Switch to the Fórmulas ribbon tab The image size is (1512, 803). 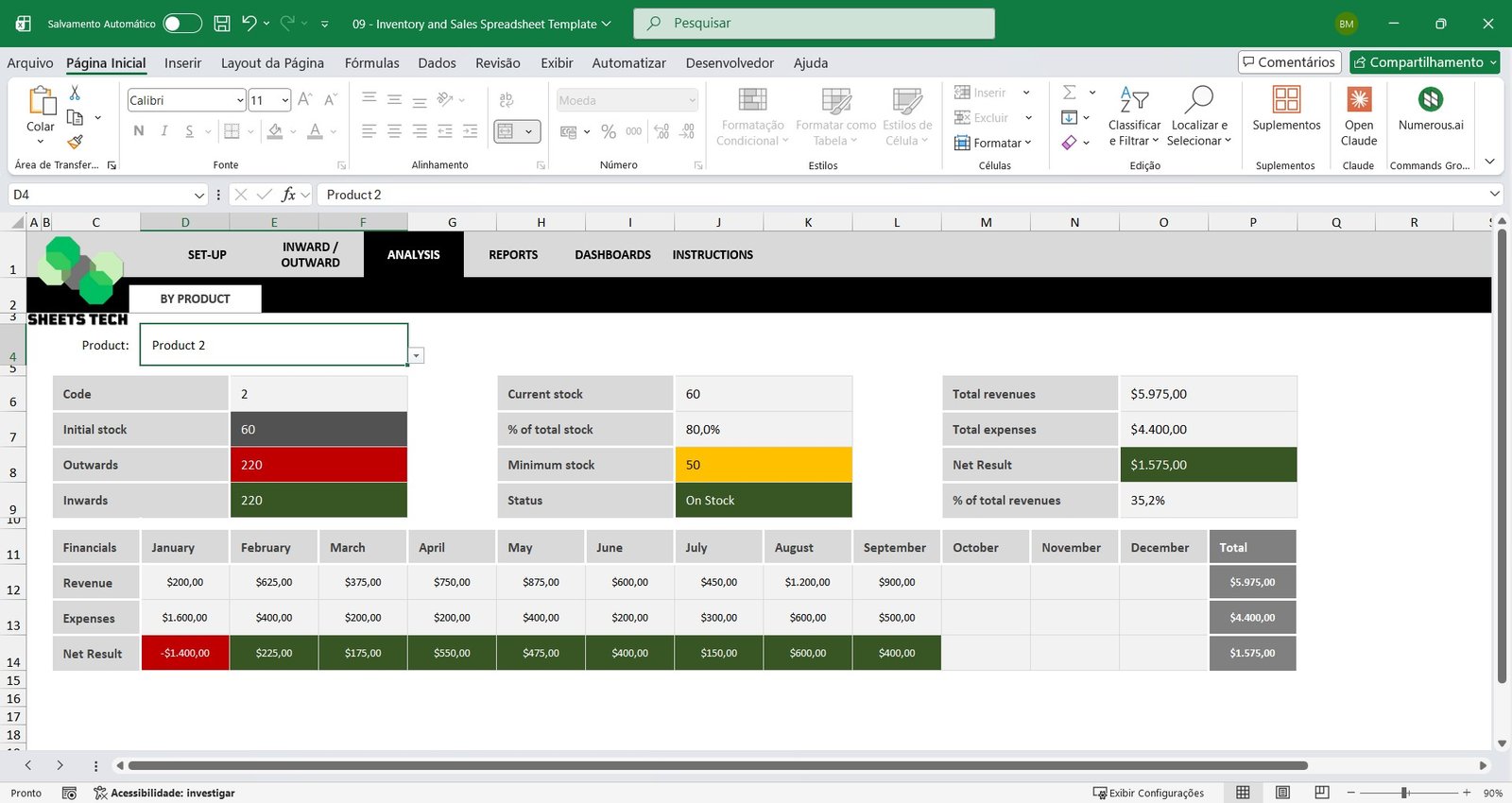[x=371, y=62]
